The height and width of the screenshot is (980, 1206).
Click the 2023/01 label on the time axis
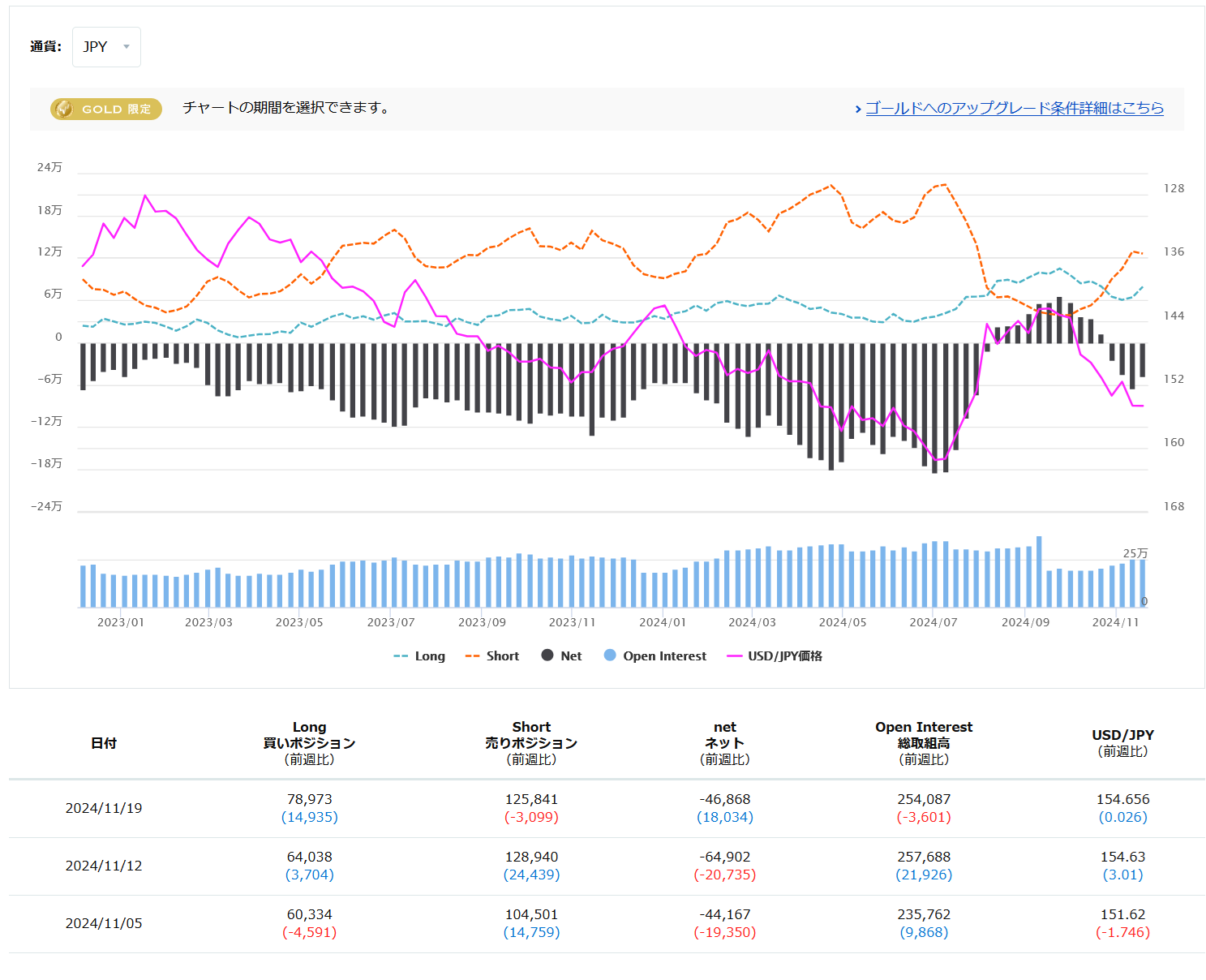[120, 622]
